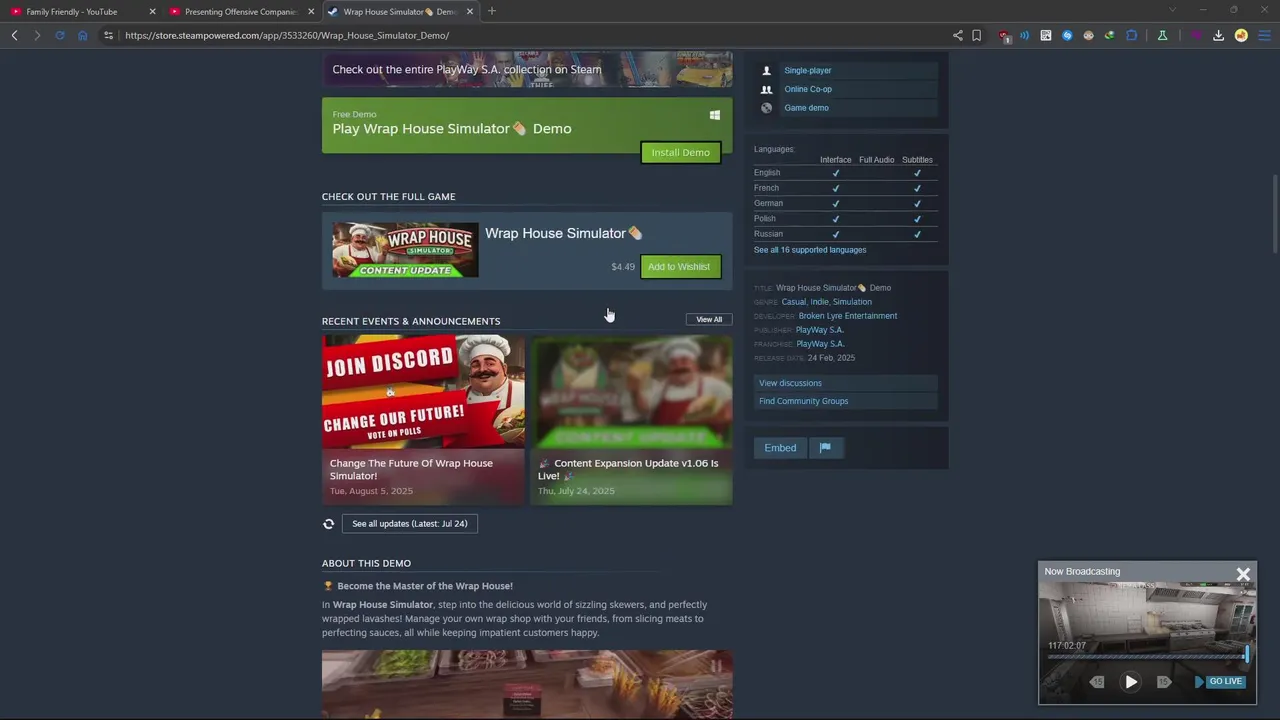Viewport: 1280px width, 720px height.
Task: Open the blue sound waves extension
Action: pos(1025,35)
